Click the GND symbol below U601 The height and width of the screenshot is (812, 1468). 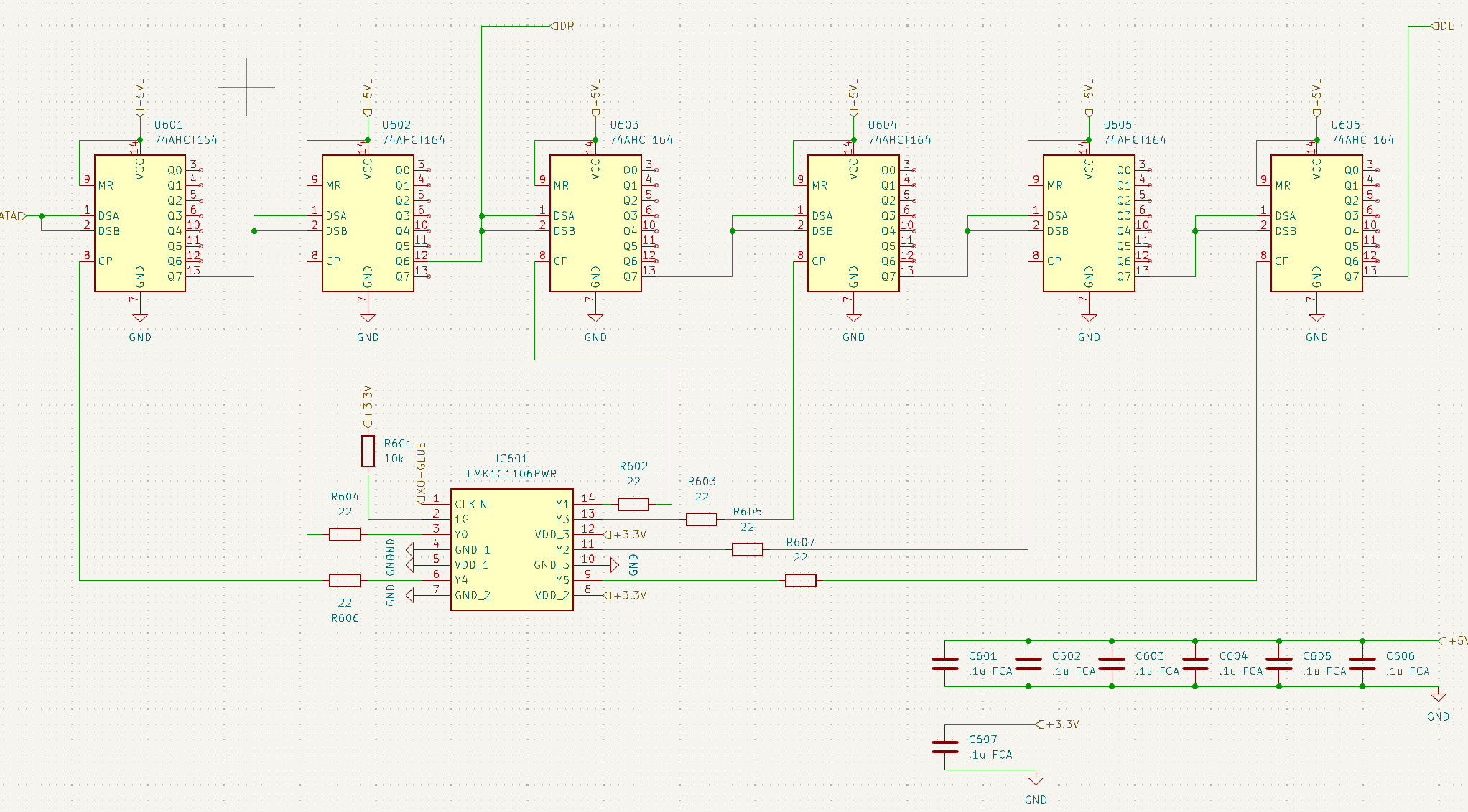click(x=140, y=318)
